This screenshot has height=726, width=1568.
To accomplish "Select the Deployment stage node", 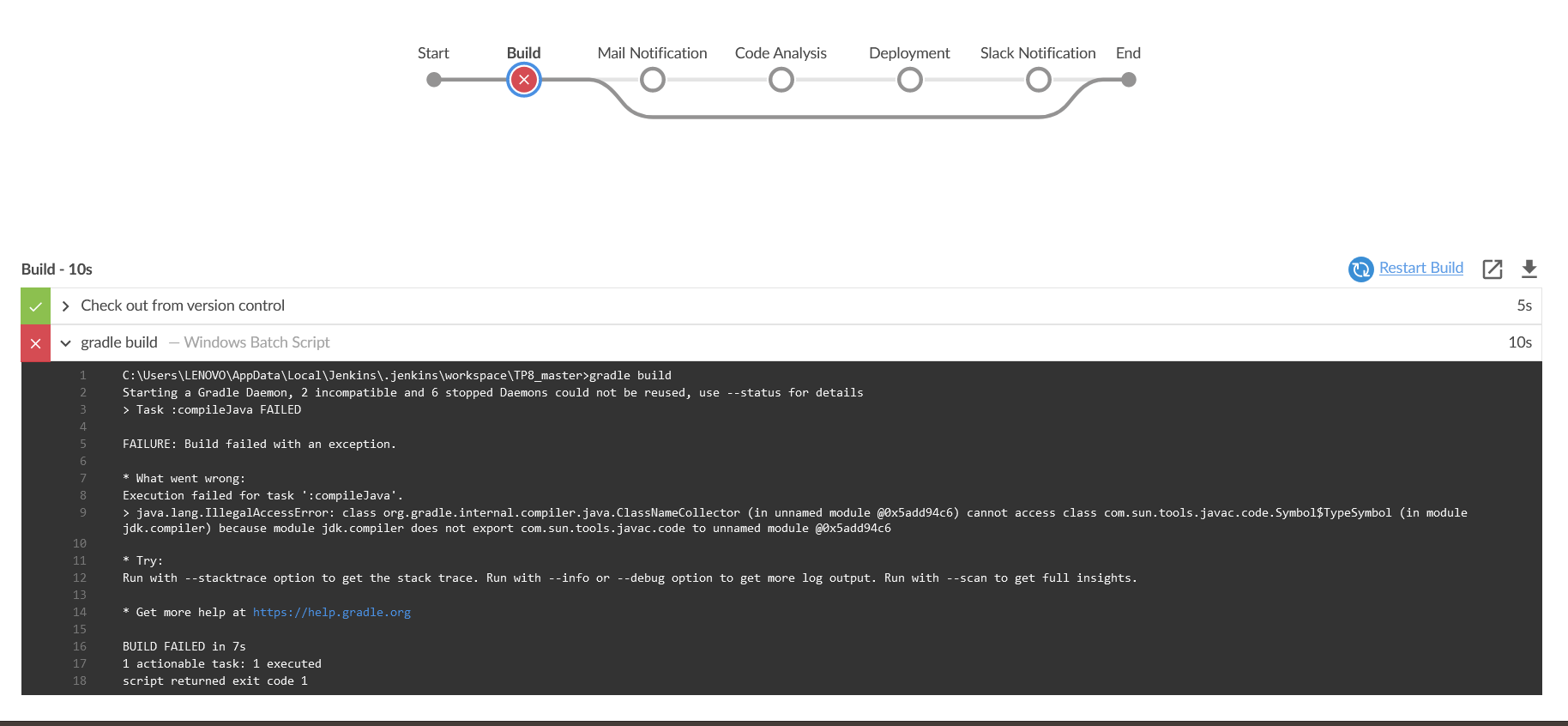I will tap(909, 80).
